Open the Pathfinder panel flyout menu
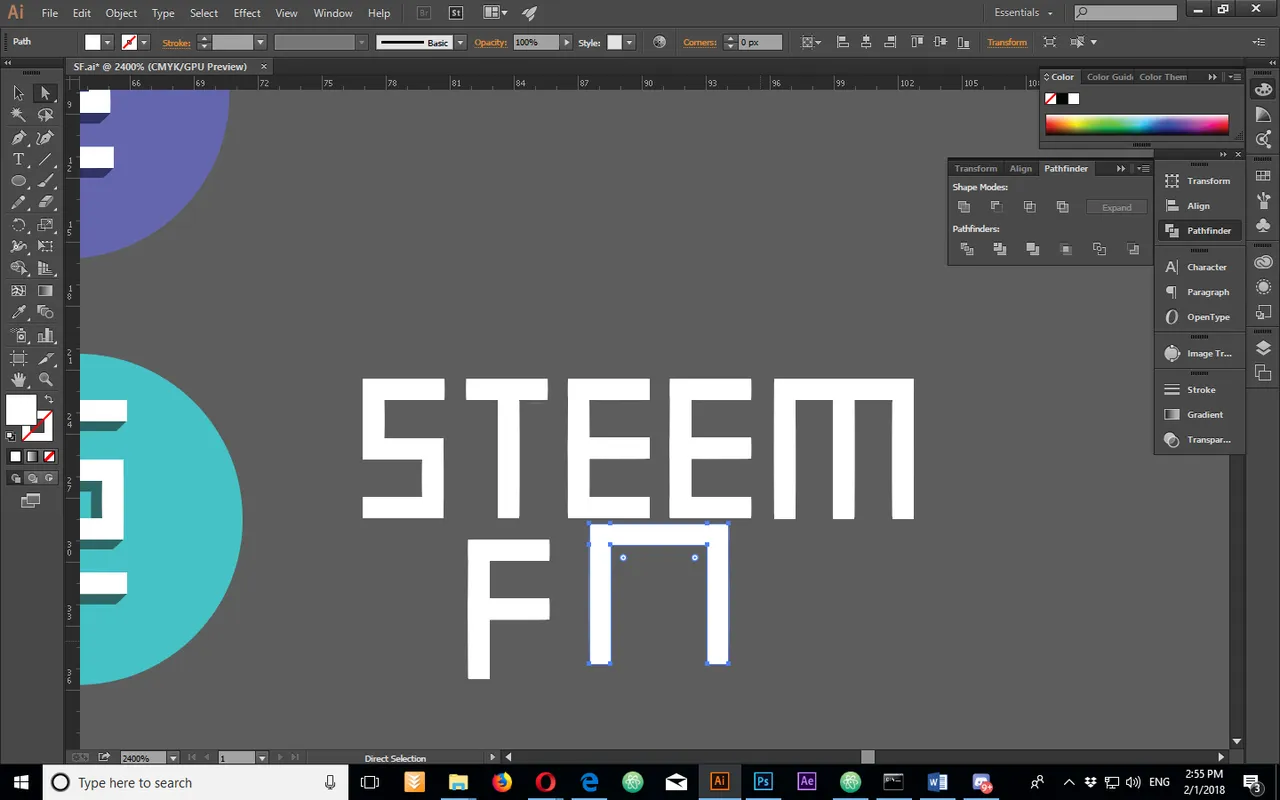Screen dimensions: 1280x800 [1143, 168]
